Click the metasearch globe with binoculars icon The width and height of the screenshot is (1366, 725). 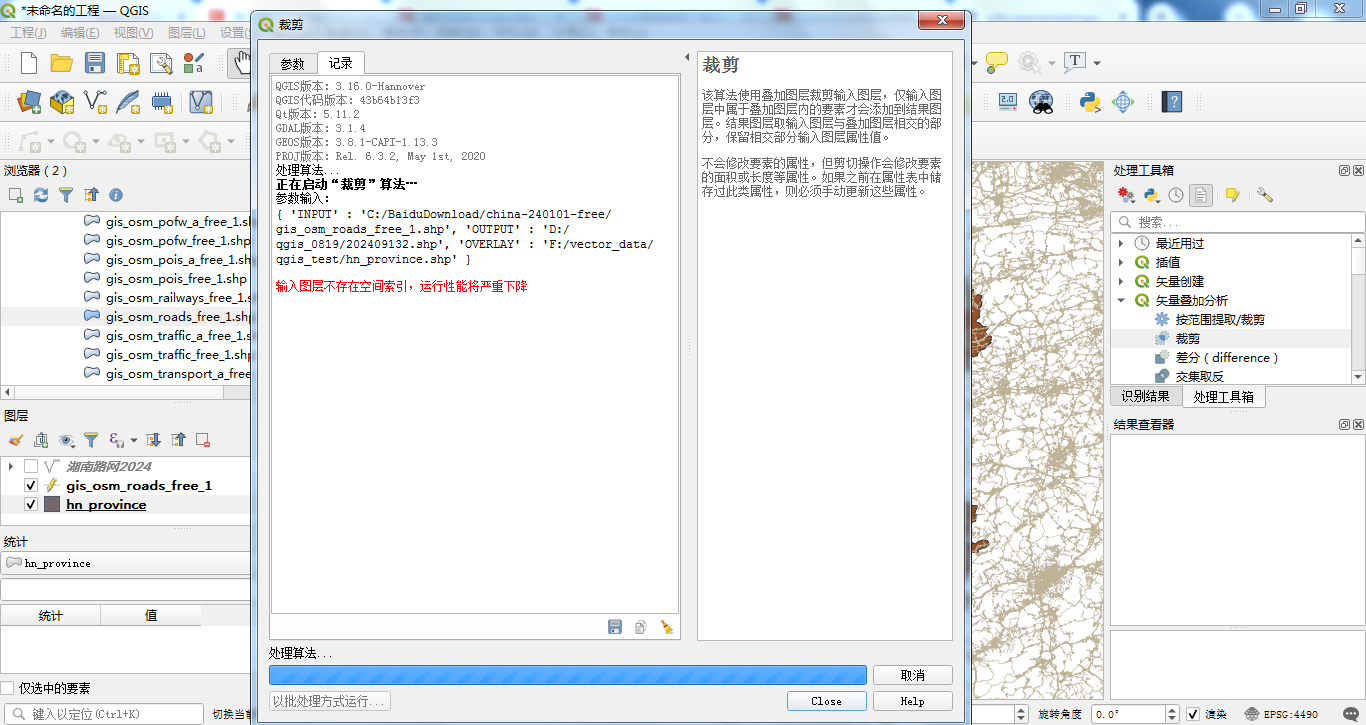point(1041,101)
